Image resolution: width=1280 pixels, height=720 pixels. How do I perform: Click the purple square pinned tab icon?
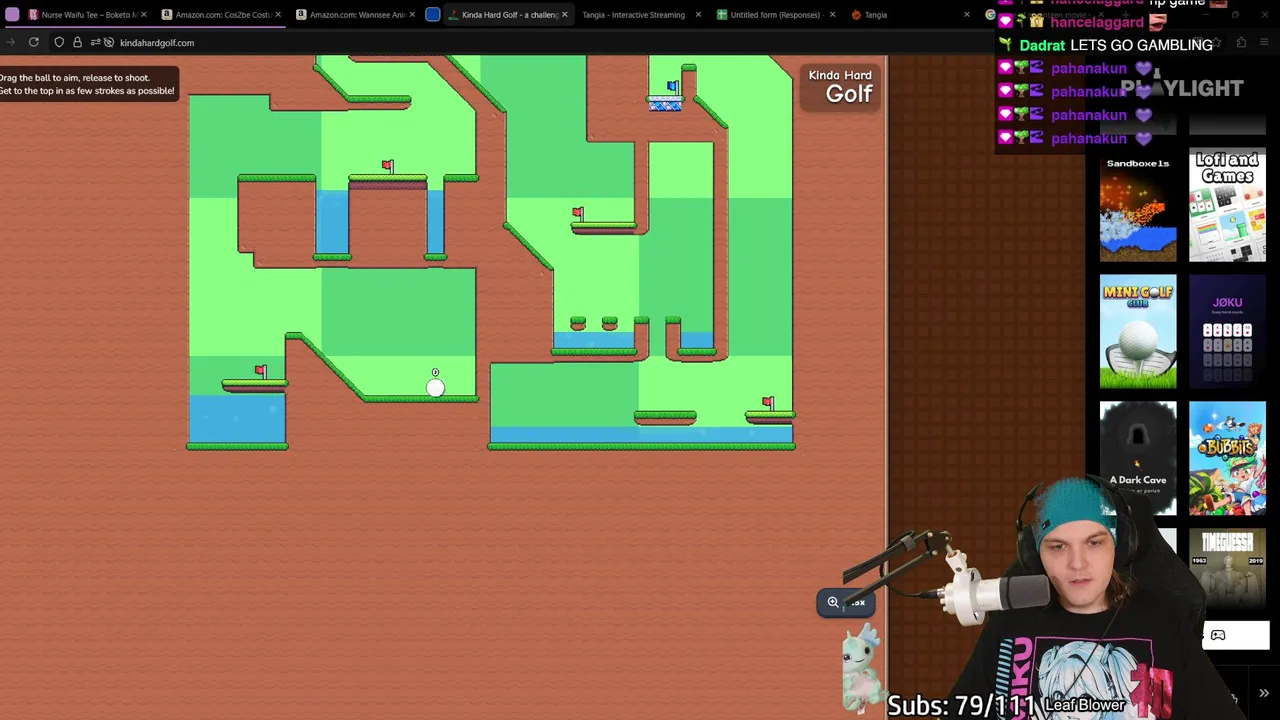coord(12,15)
